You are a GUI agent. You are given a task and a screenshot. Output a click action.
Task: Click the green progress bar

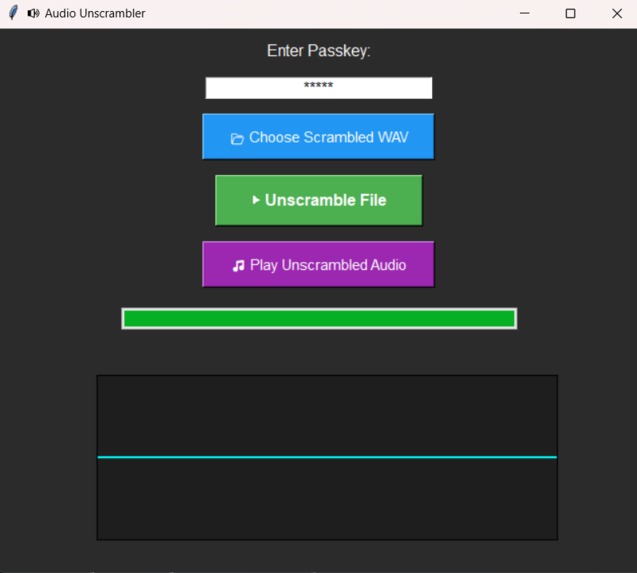(319, 319)
